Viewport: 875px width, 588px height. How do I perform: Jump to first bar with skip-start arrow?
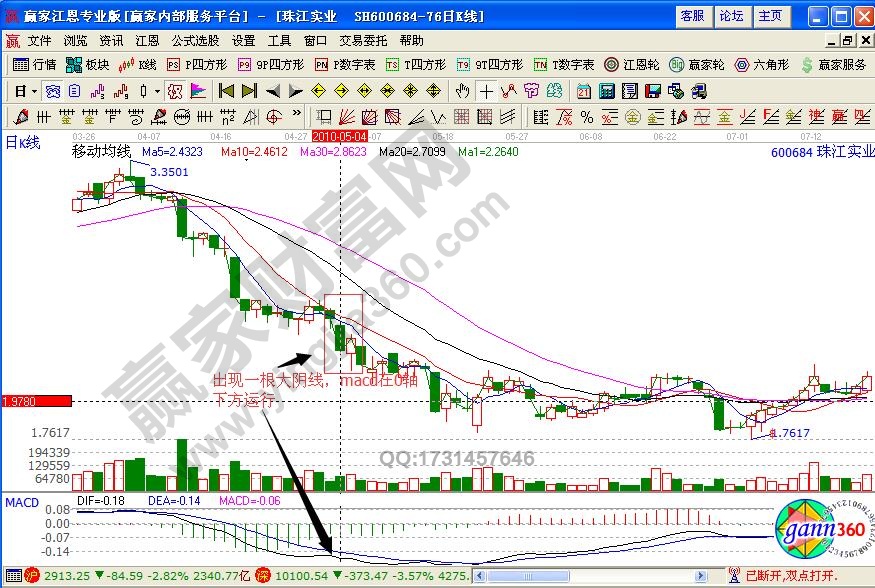tap(226, 90)
